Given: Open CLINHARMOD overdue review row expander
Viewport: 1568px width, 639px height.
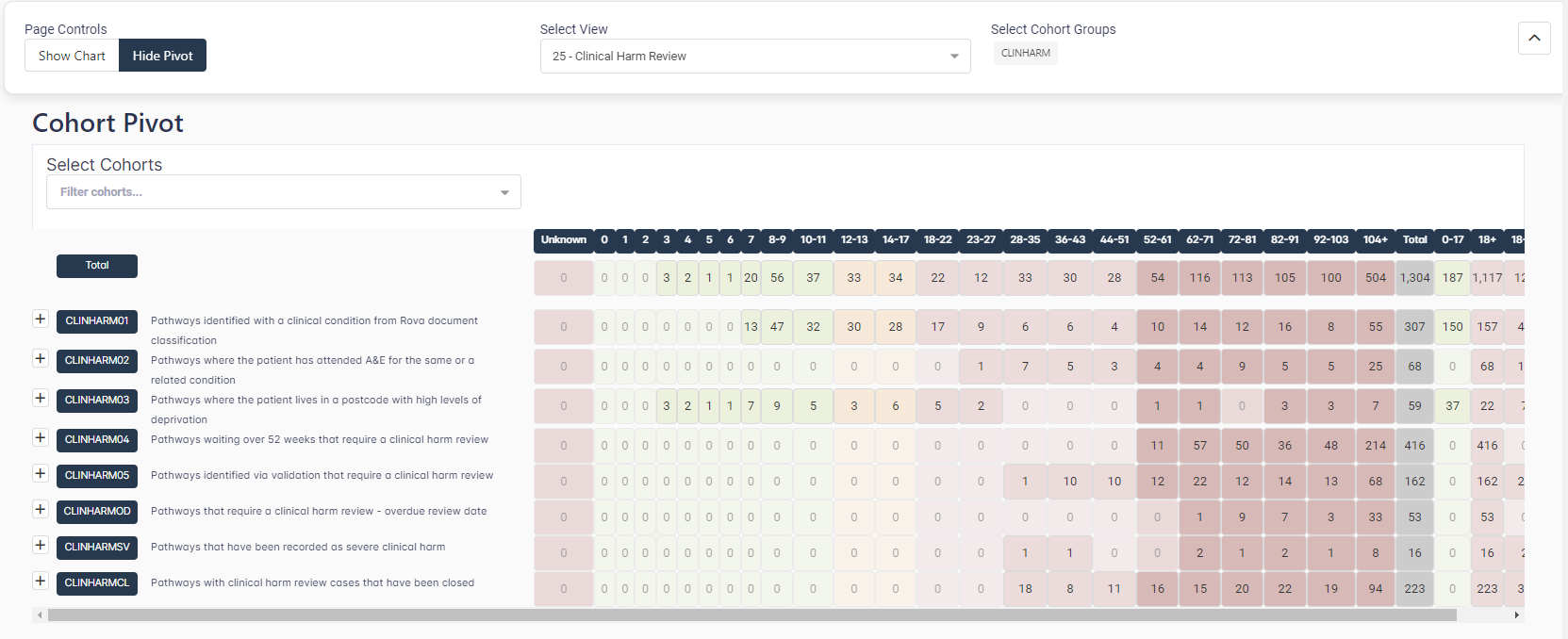Looking at the screenshot, I should point(41,510).
